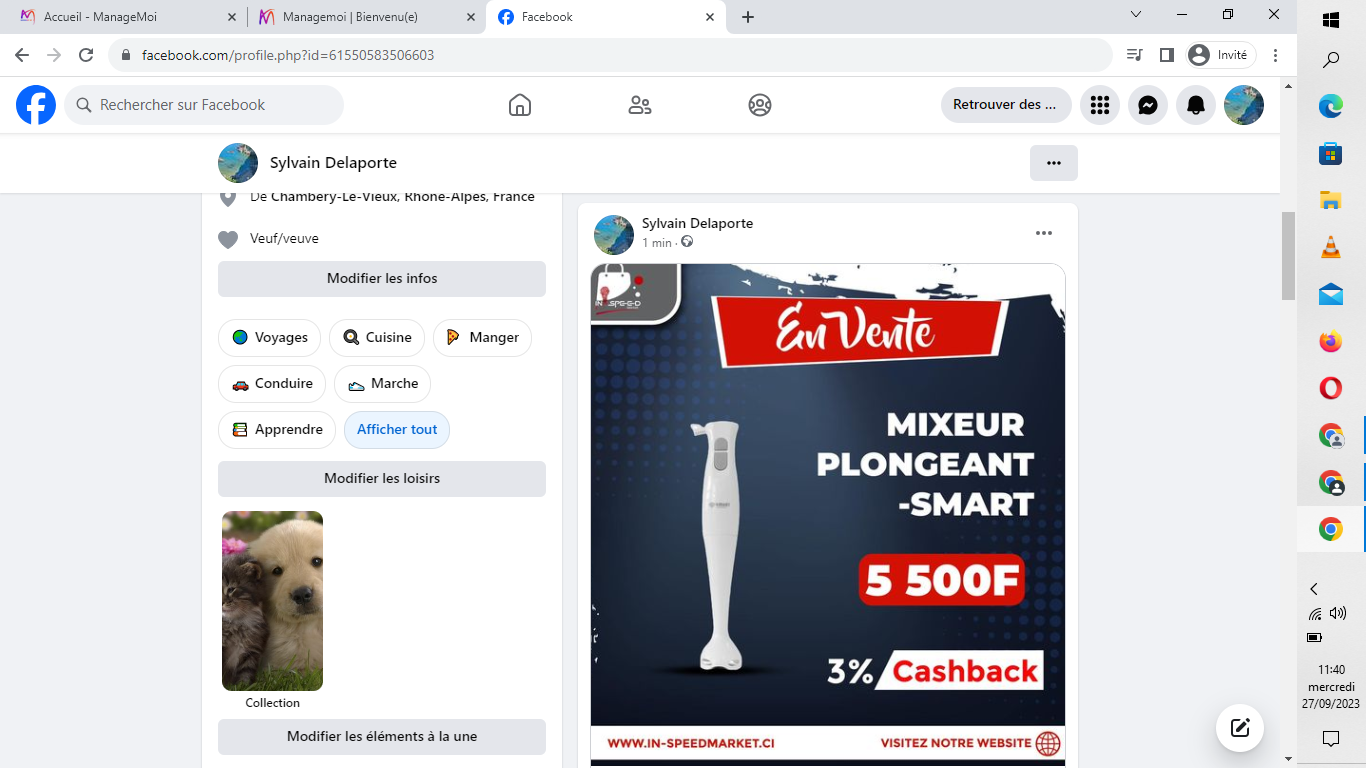The image size is (1366, 768).
Task: Open the puppy and kitten Collection thumbnail
Action: click(x=272, y=601)
